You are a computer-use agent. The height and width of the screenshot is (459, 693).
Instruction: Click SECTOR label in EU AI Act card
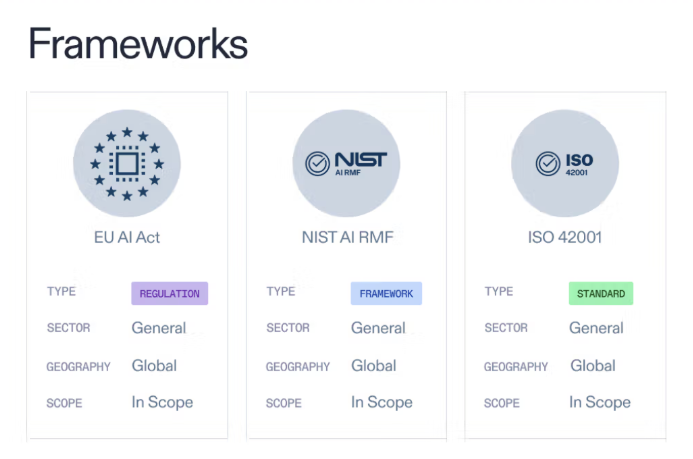click(x=69, y=328)
